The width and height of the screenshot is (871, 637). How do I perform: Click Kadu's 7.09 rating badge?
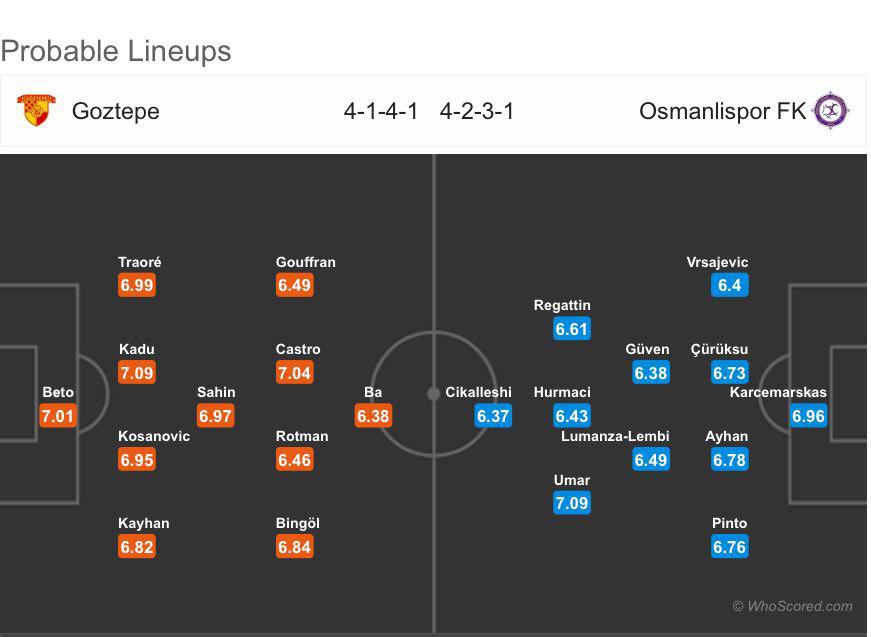tap(136, 372)
